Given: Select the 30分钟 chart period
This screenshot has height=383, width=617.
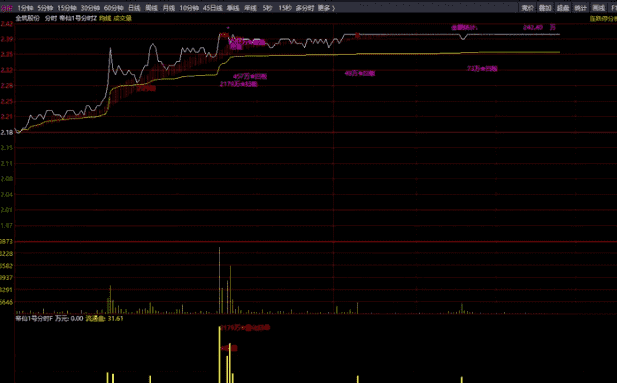Looking at the screenshot, I should pyautogui.click(x=90, y=8).
